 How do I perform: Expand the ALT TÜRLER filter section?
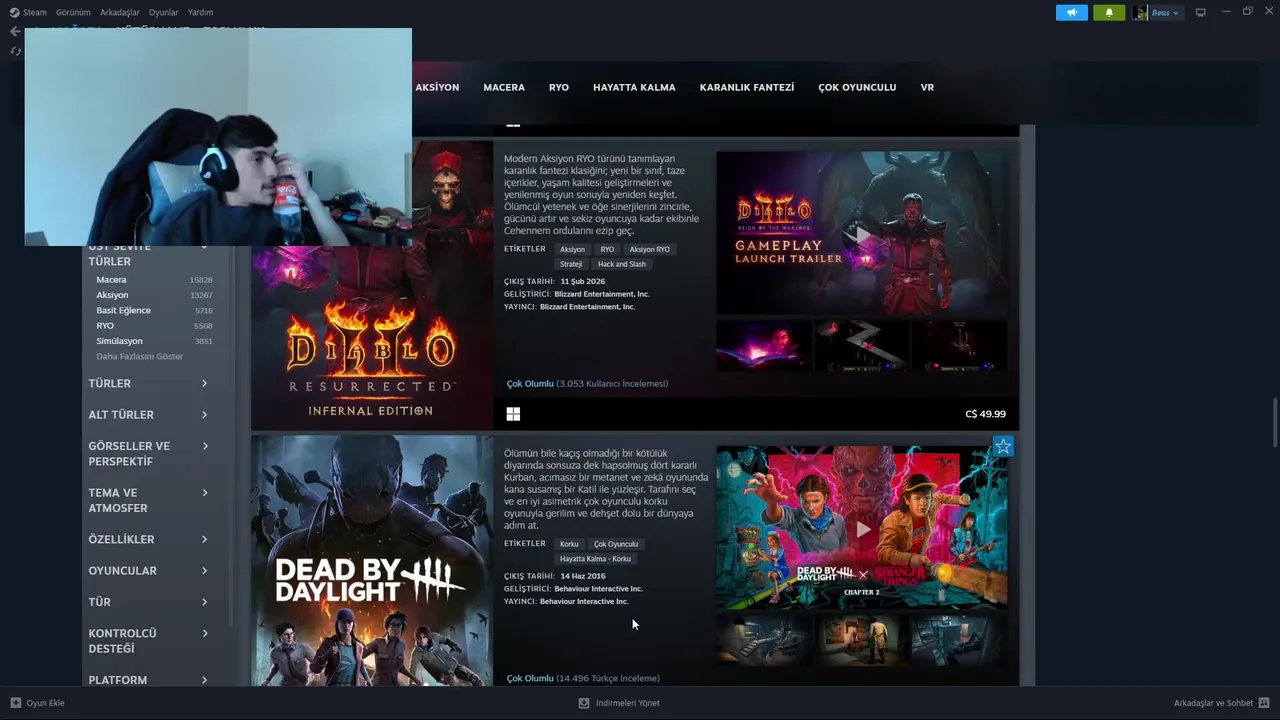[x=148, y=415]
